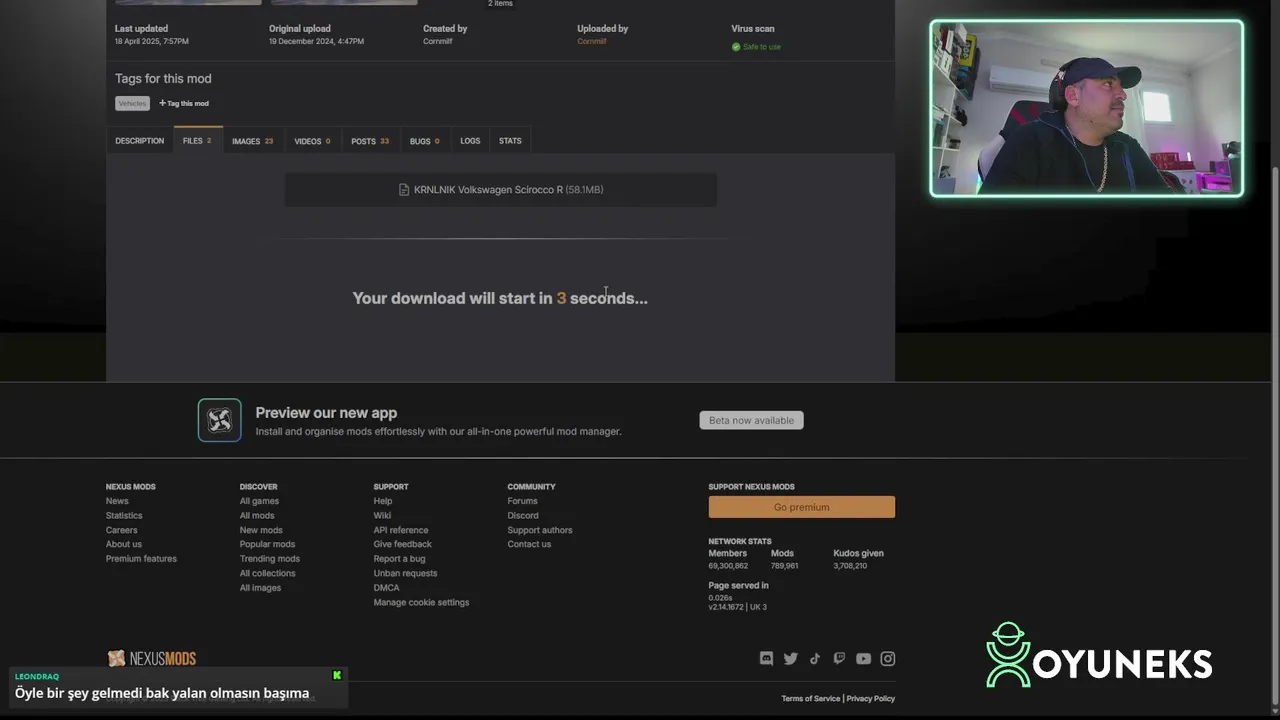Click the Nexus Mods footer logo
1280x720 pixels.
[x=152, y=658]
